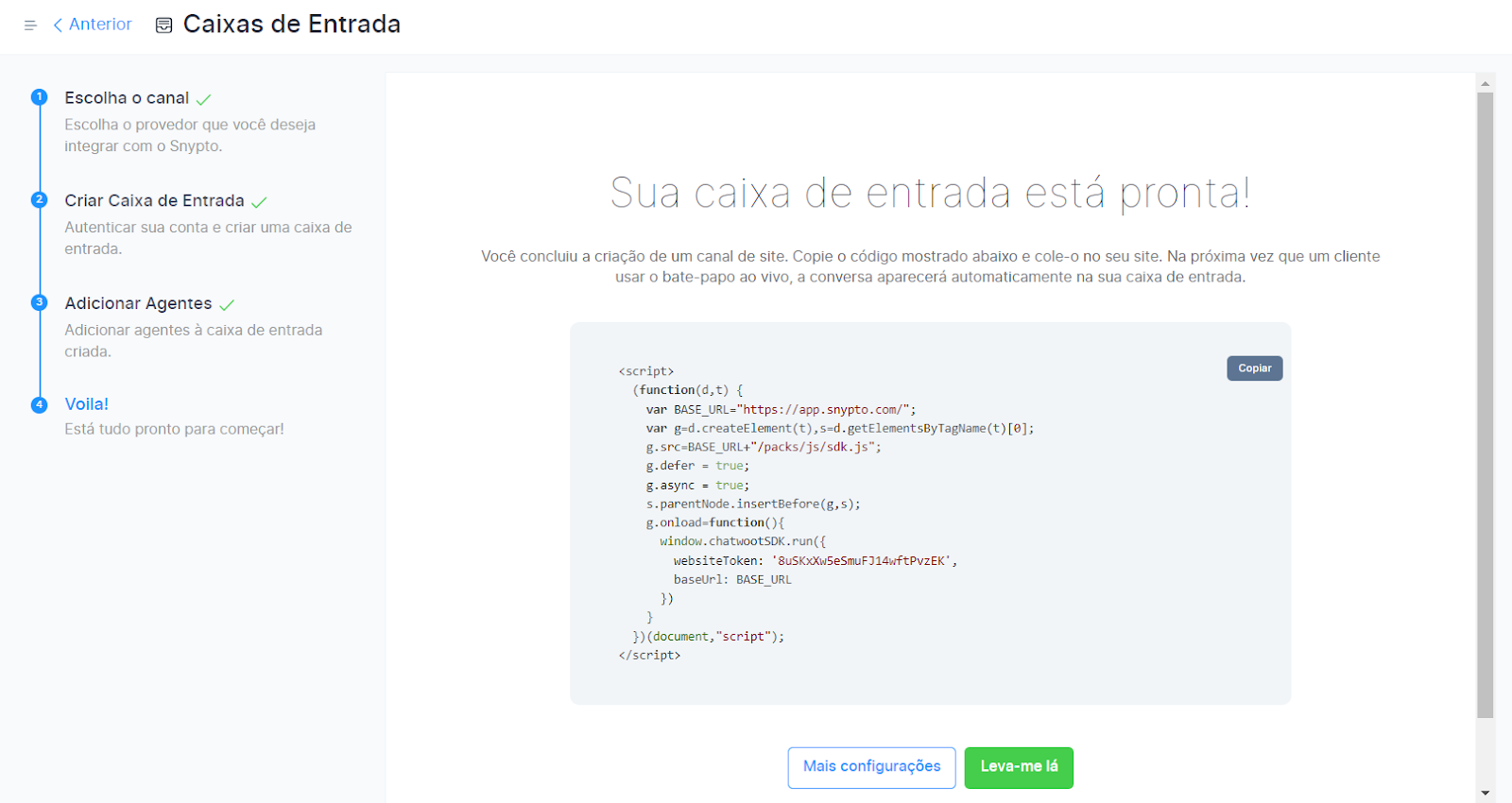This screenshot has width=1512, height=803.
Task: Click the text Está tudo pronto para começar!
Action: point(174,429)
